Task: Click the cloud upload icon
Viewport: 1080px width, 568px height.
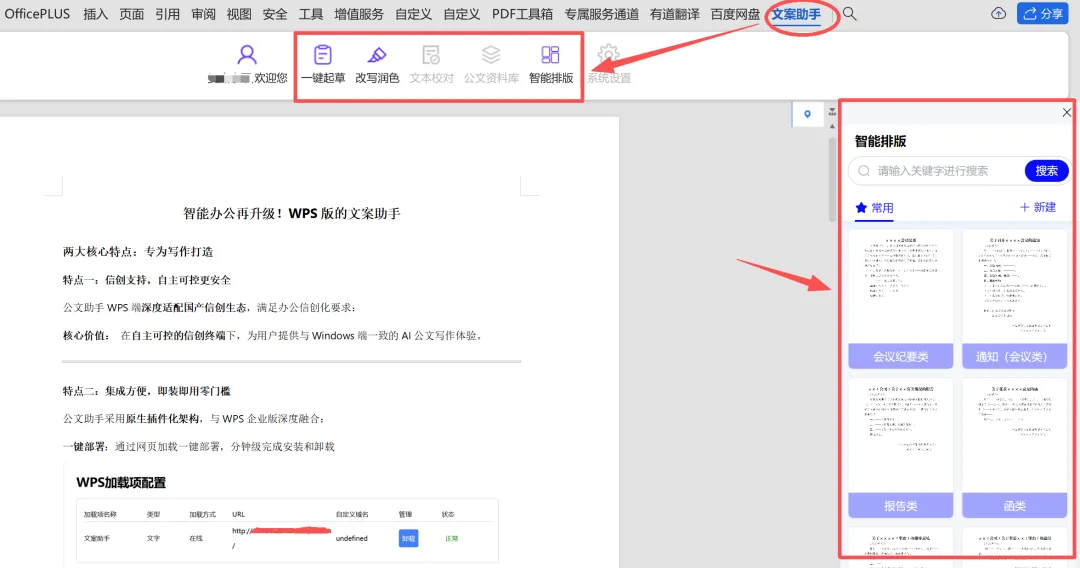Action: click(x=998, y=14)
